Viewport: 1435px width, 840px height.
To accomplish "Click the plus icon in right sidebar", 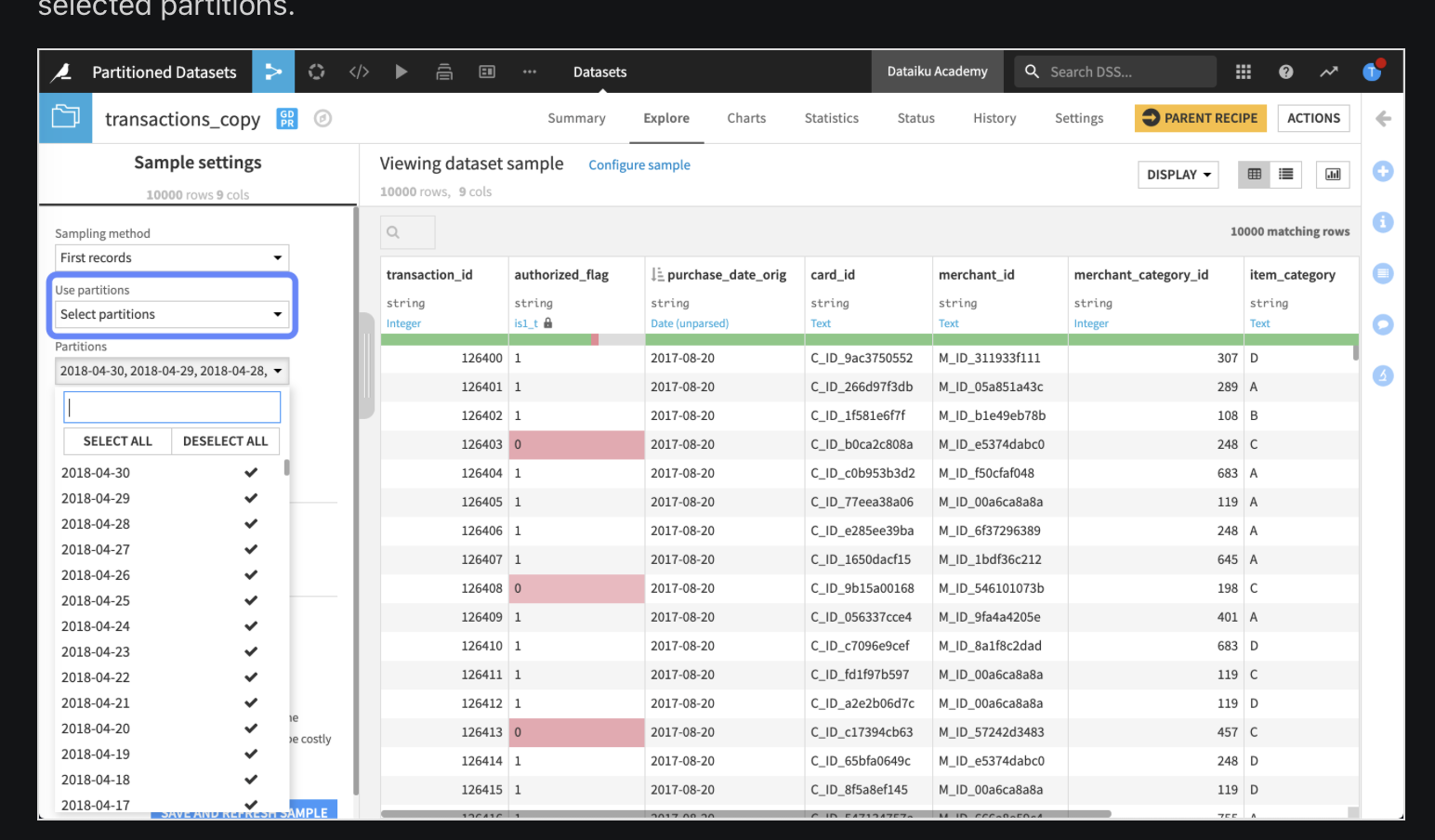I will [x=1383, y=171].
